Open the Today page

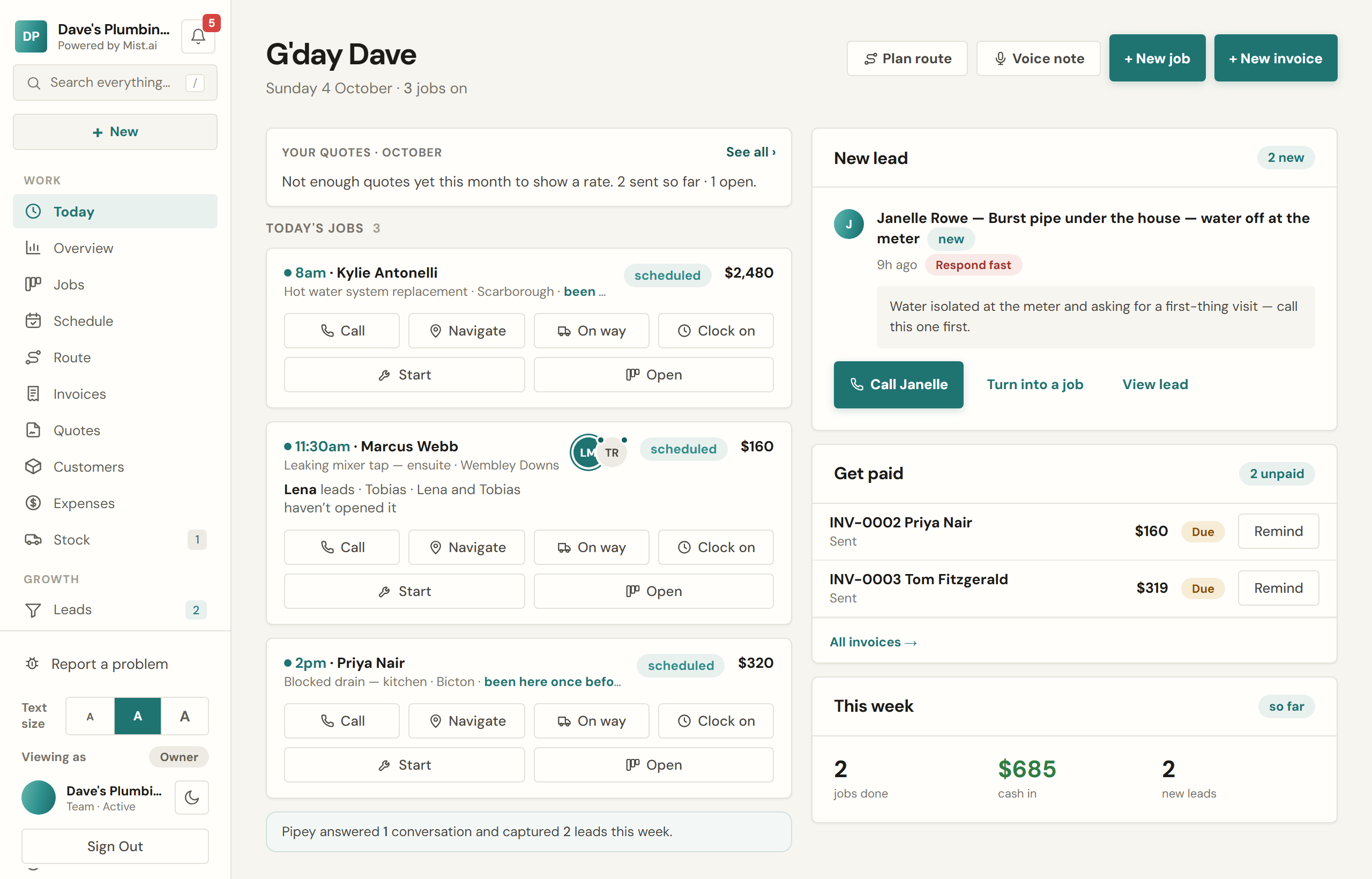[x=115, y=212]
